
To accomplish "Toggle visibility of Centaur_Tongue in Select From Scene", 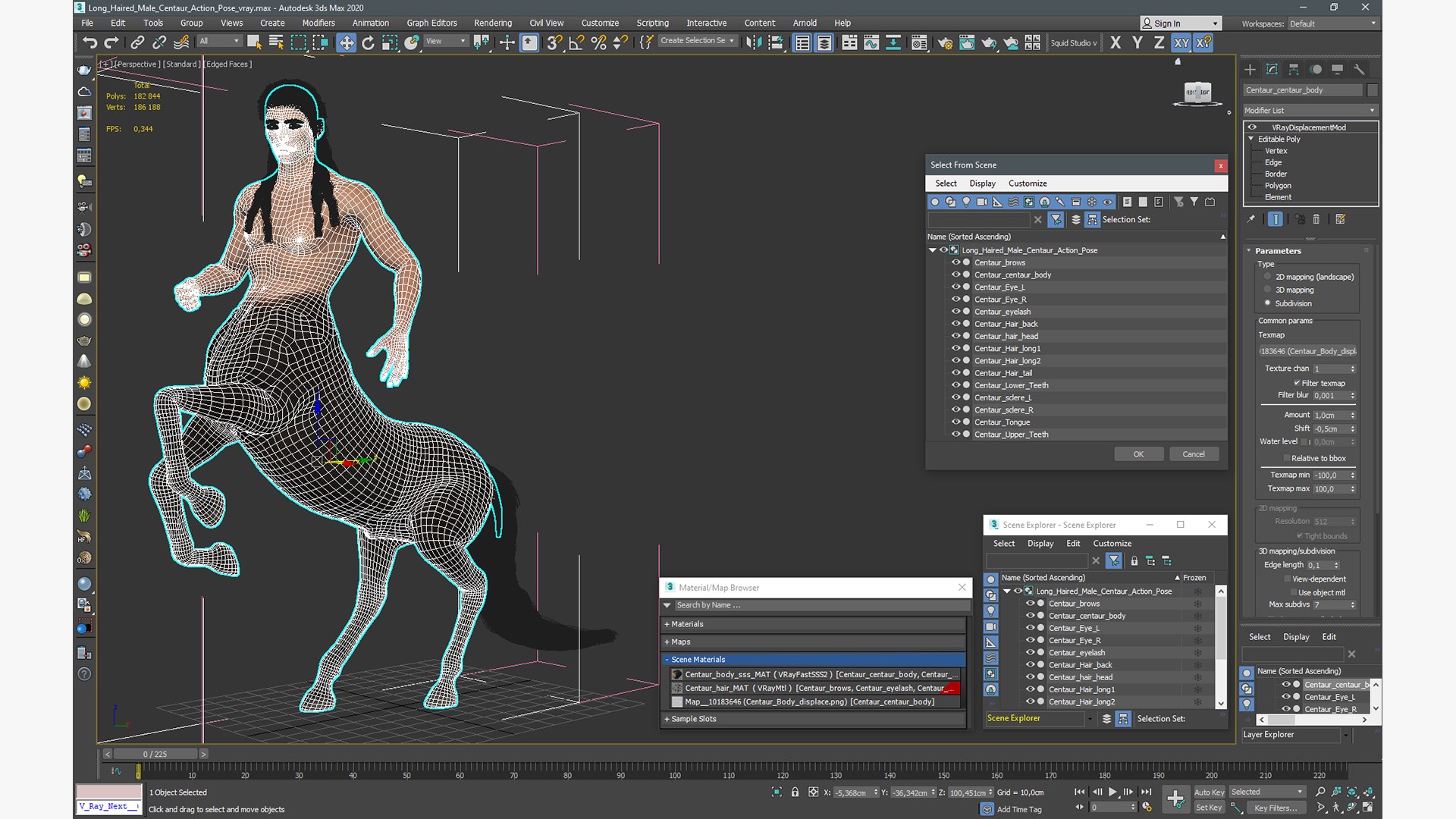I will pos(955,422).
